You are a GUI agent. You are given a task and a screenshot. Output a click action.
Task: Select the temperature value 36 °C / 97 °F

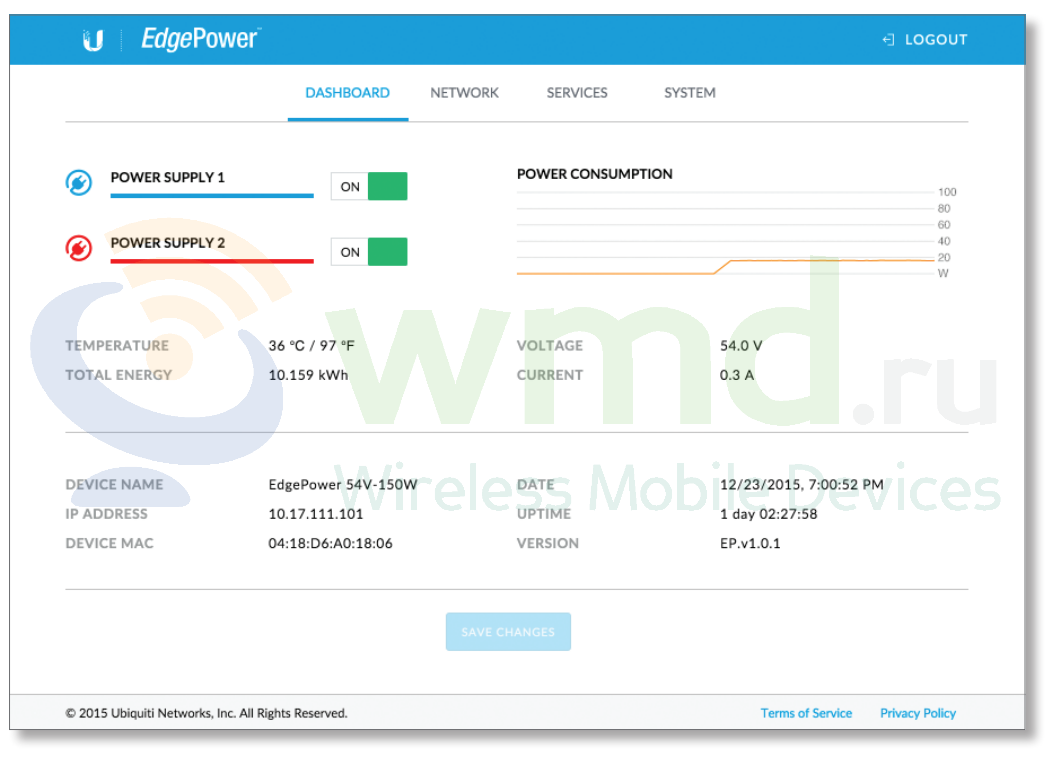311,345
